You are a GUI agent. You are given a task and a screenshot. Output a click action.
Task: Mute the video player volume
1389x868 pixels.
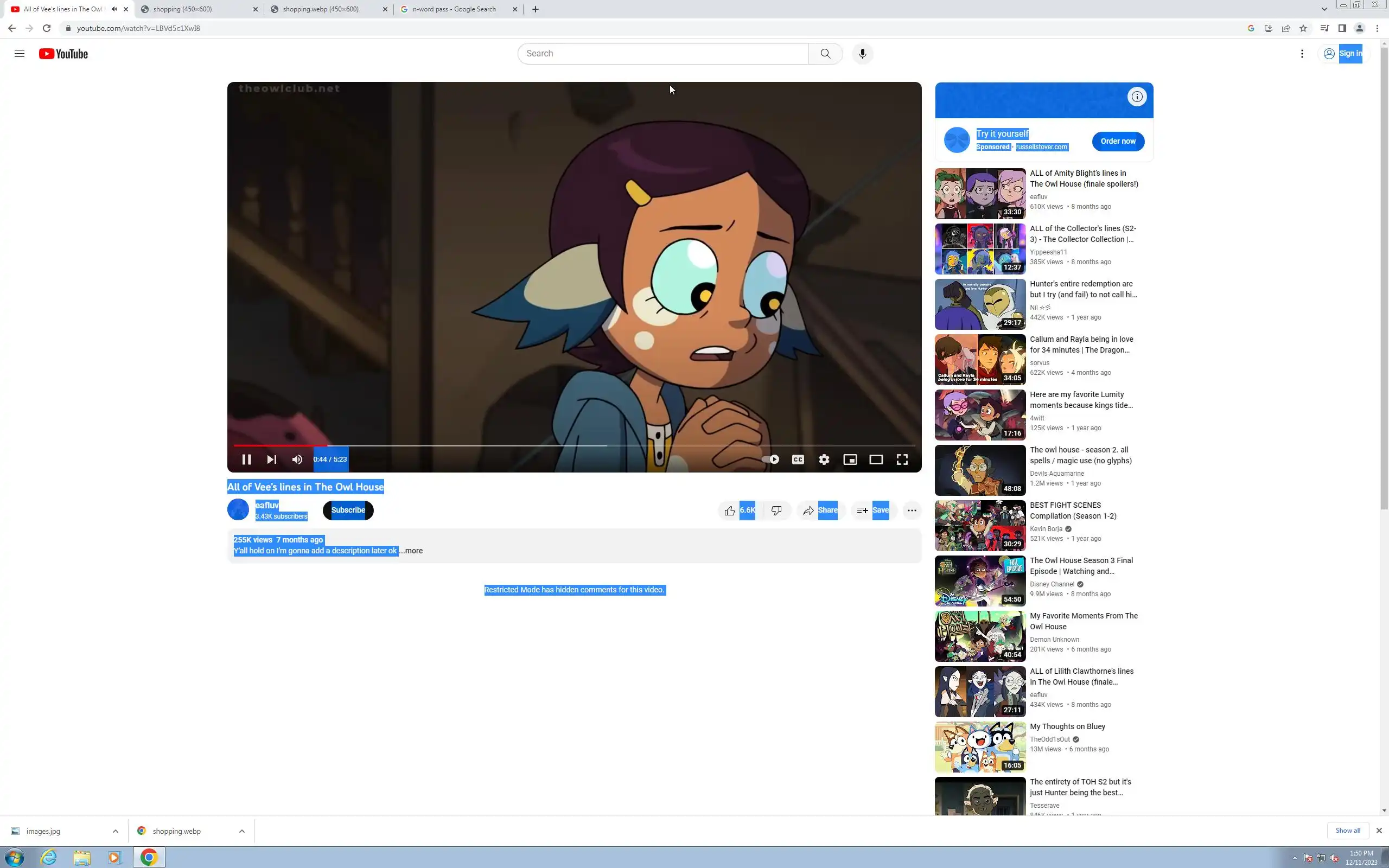click(x=297, y=459)
